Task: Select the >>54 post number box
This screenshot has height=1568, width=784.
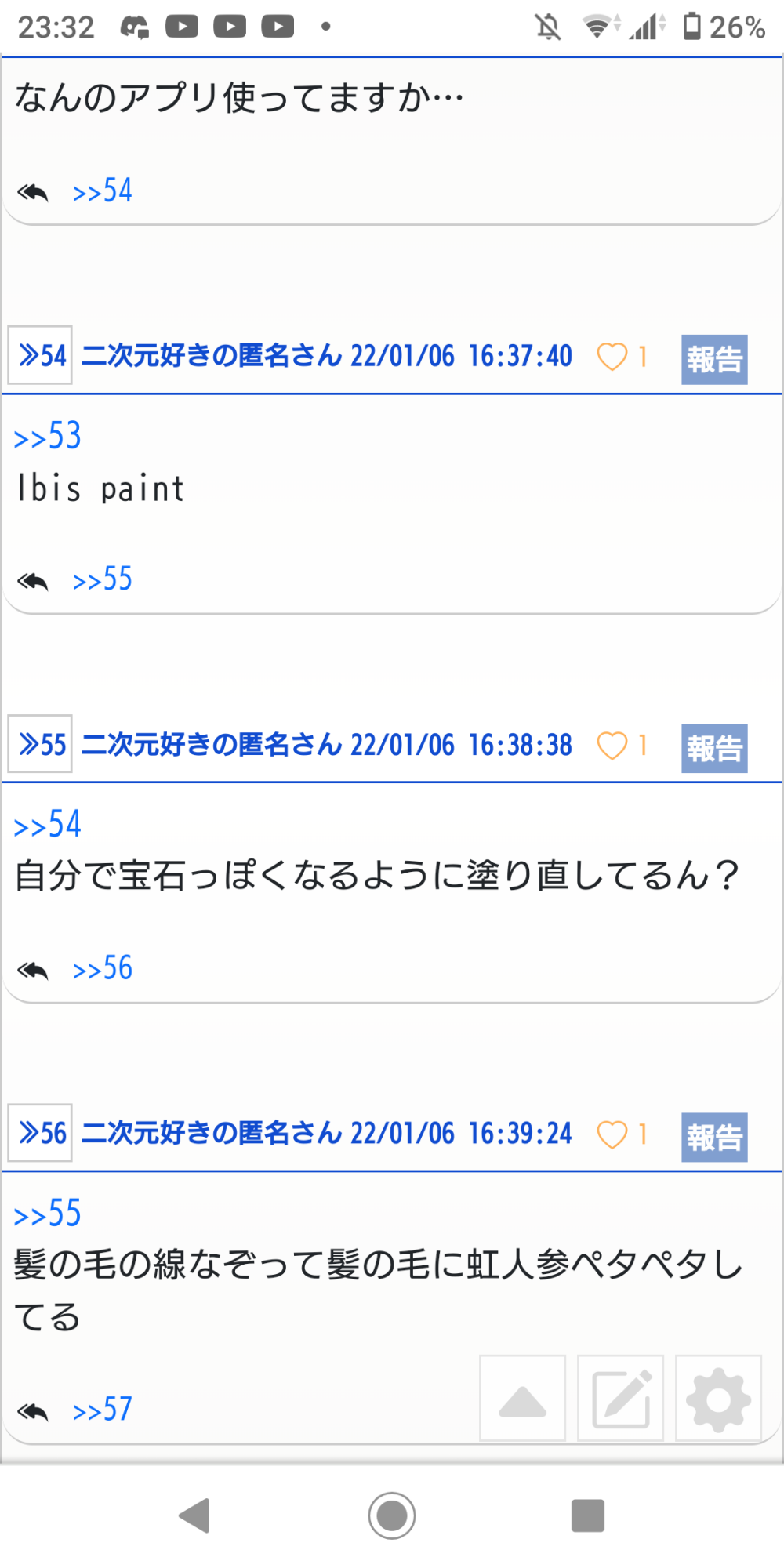Action: (40, 355)
